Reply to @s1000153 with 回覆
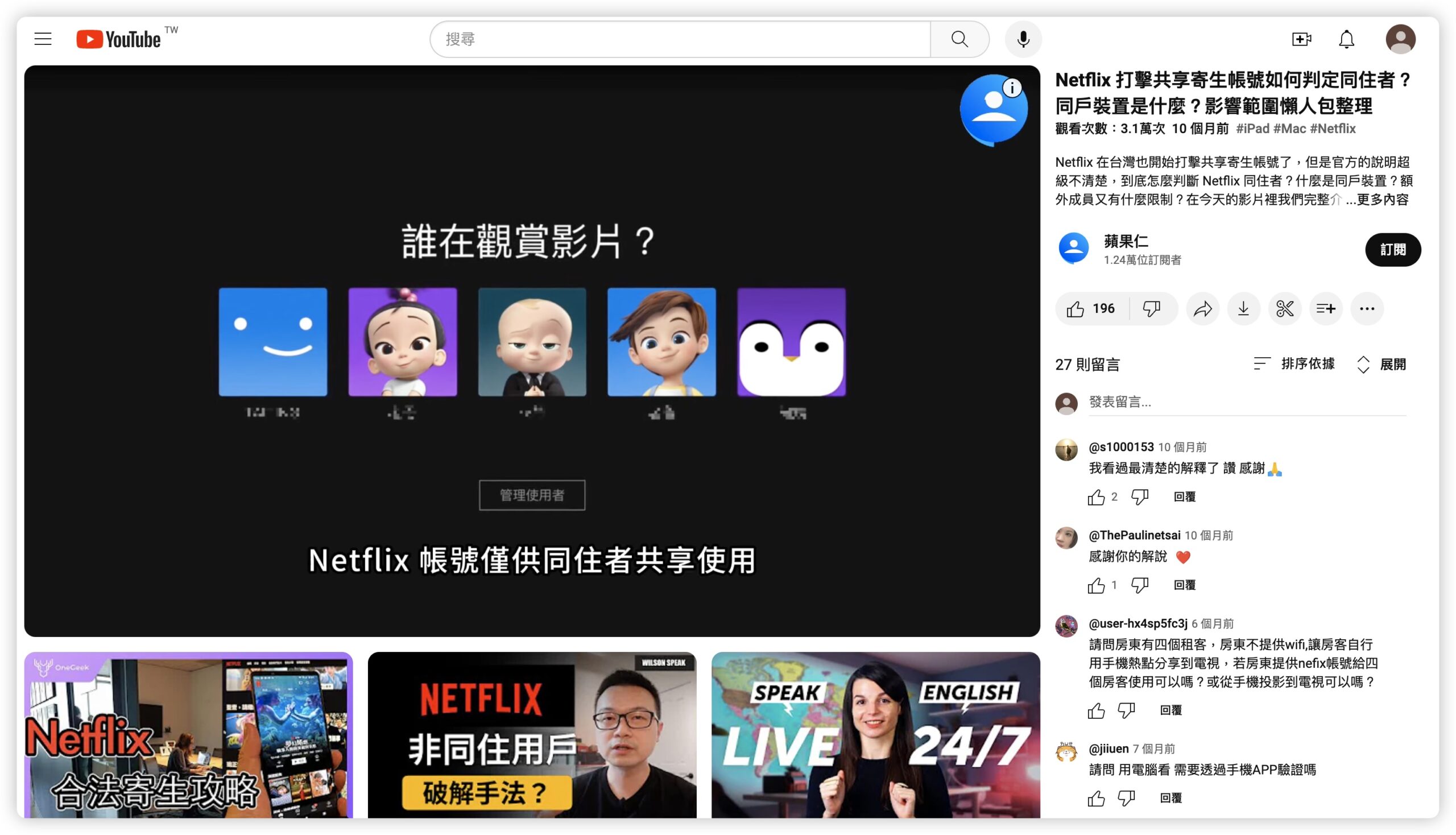The height and width of the screenshot is (835, 1456). (x=1184, y=497)
